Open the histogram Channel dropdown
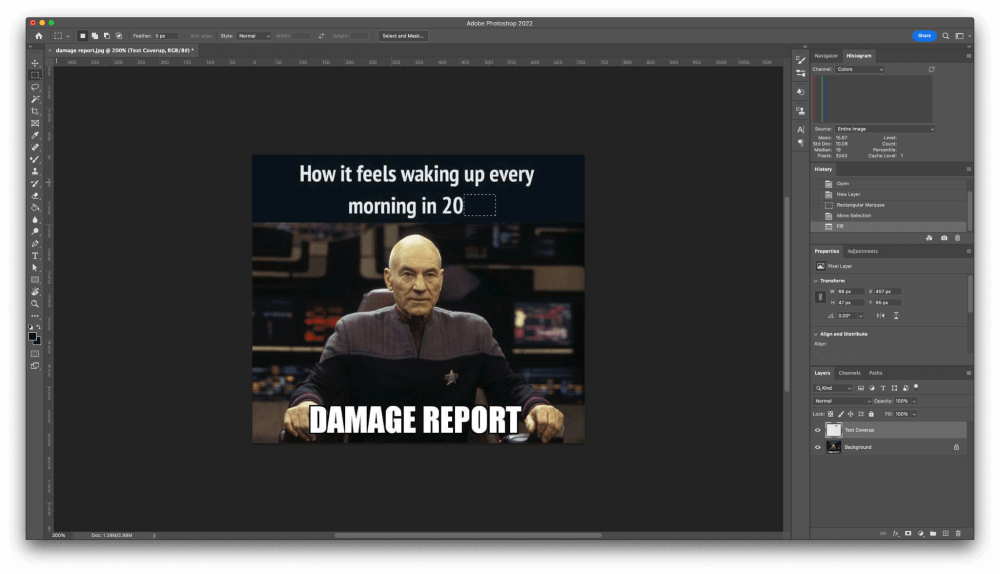 pyautogui.click(x=860, y=70)
